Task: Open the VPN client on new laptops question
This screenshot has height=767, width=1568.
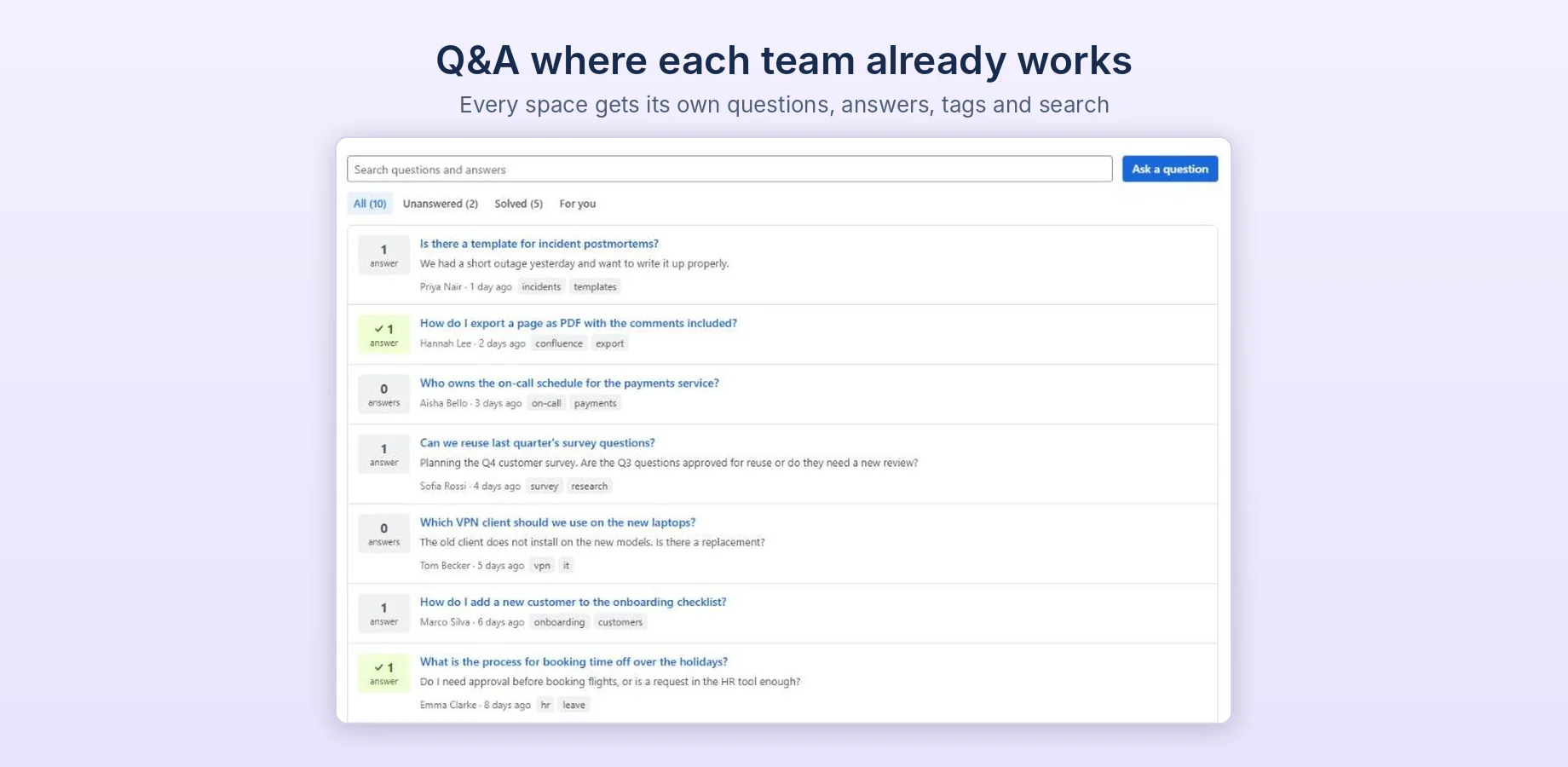Action: coord(557,522)
